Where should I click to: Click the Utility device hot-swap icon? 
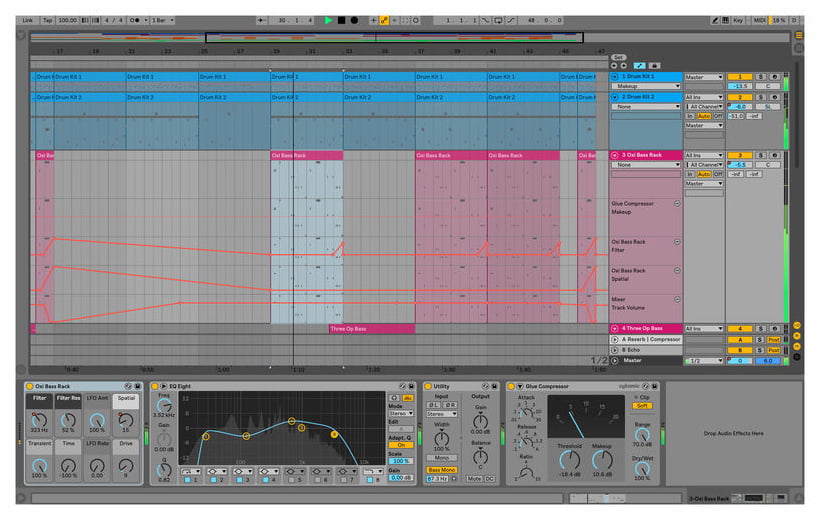point(485,387)
